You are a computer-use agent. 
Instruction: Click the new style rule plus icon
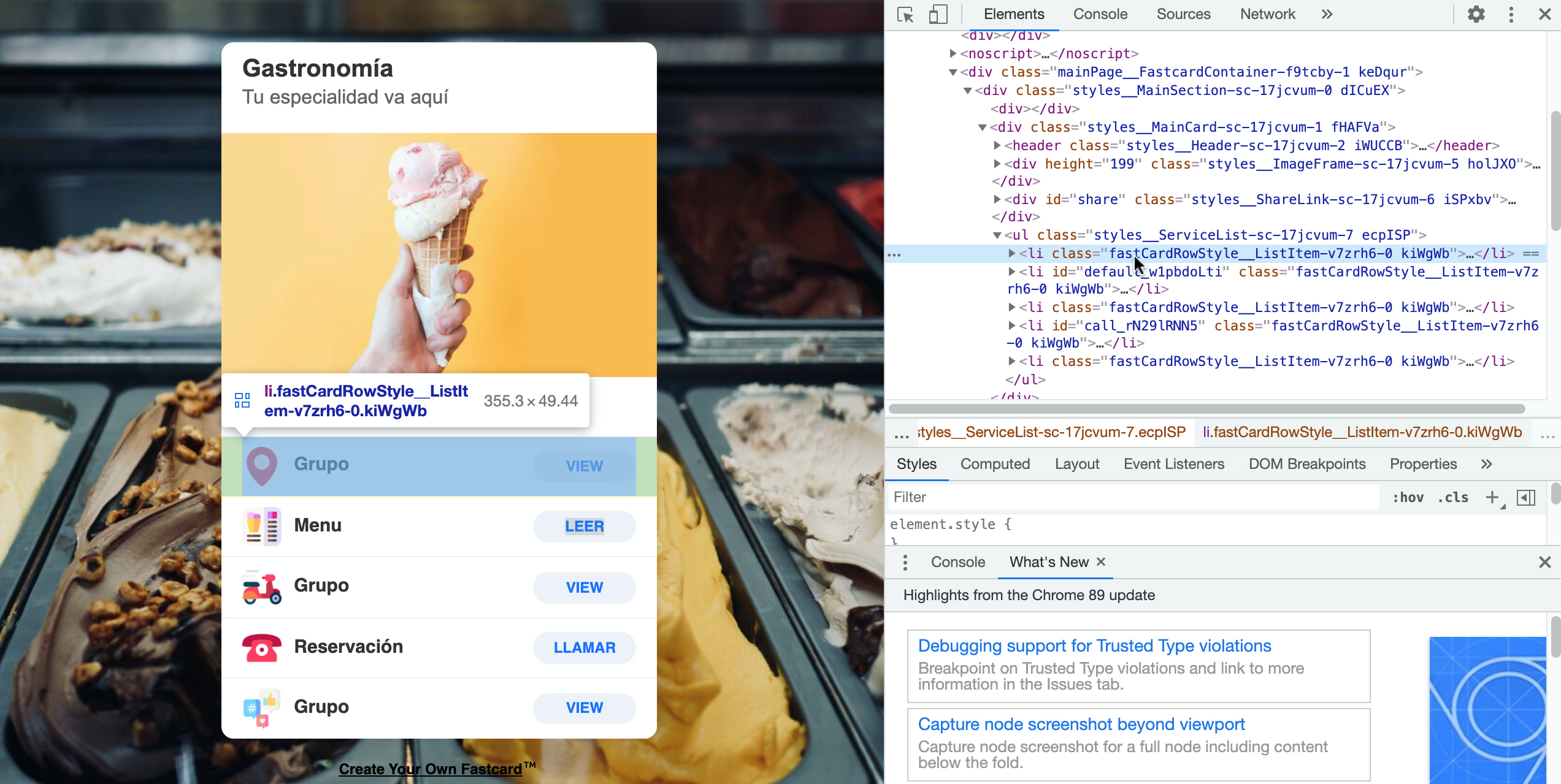pyautogui.click(x=1492, y=497)
